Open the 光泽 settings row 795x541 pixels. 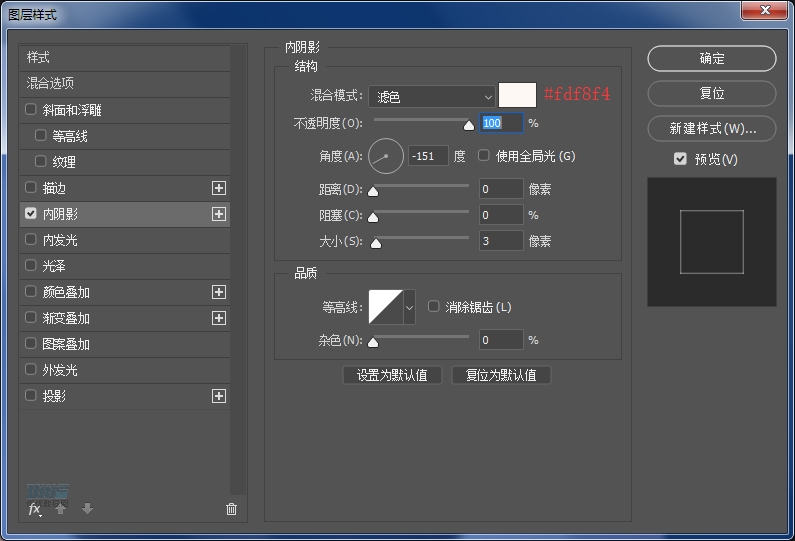point(125,266)
